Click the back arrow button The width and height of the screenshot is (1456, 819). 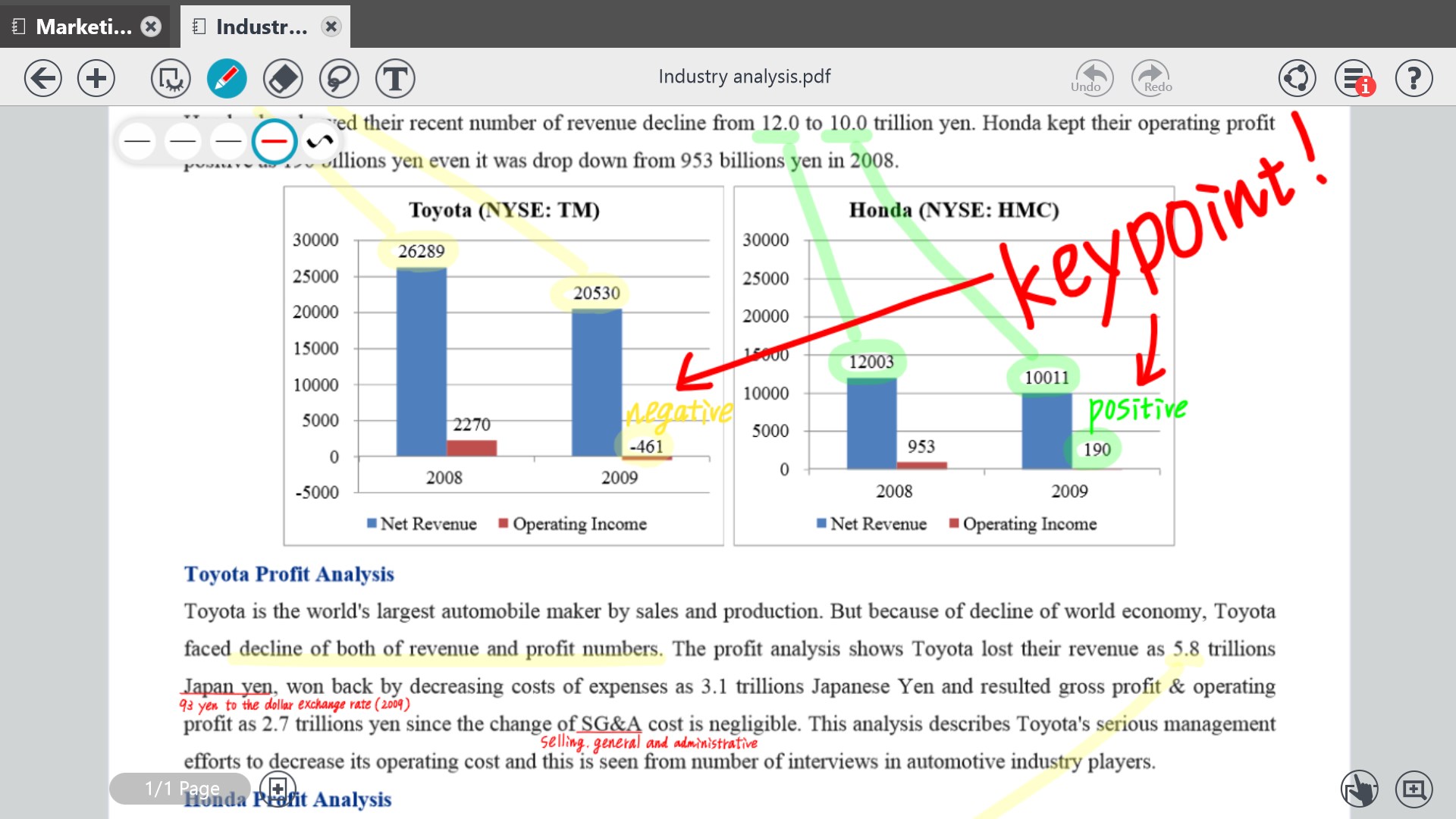[x=43, y=78]
